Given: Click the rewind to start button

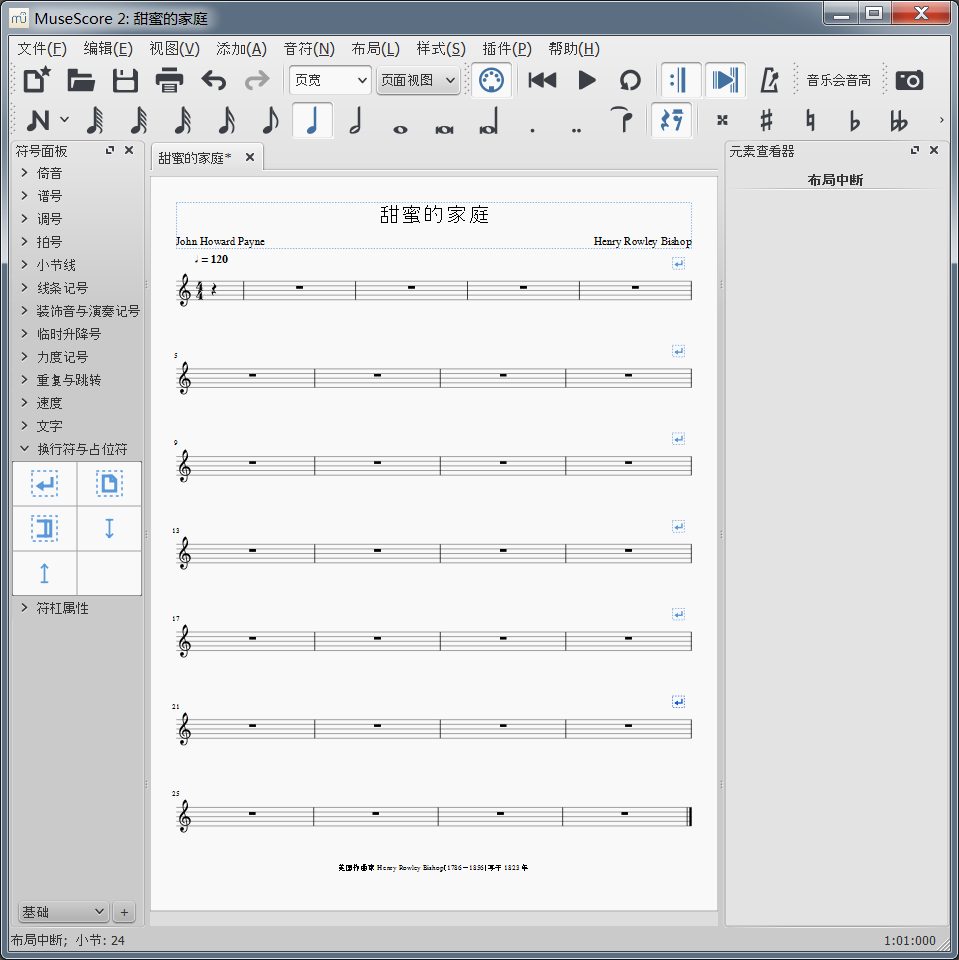Looking at the screenshot, I should pyautogui.click(x=542, y=80).
